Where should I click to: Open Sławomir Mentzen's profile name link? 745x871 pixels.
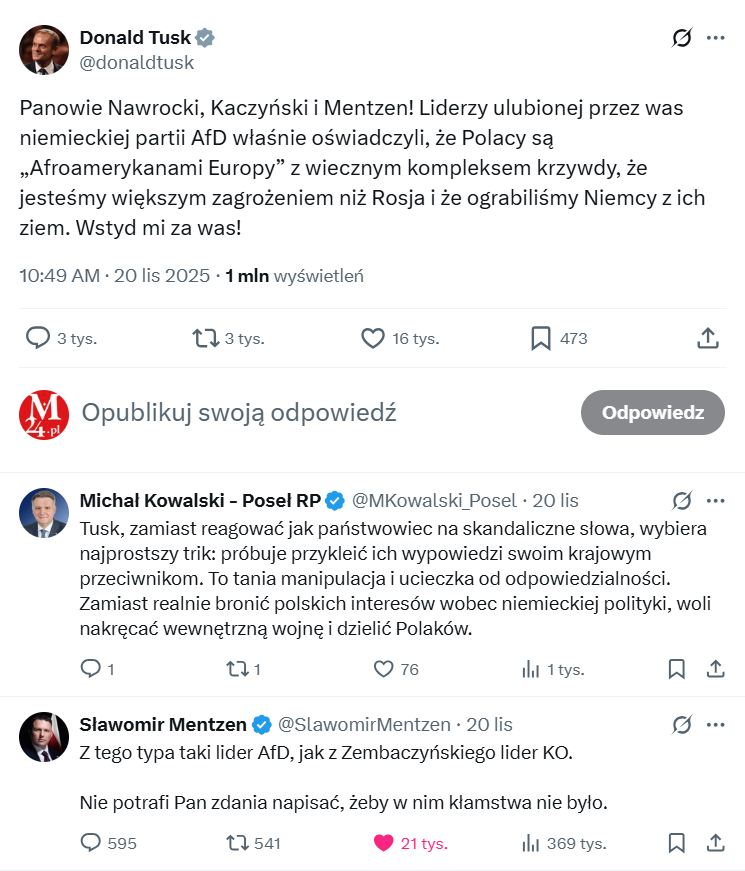pyautogui.click(x=164, y=724)
